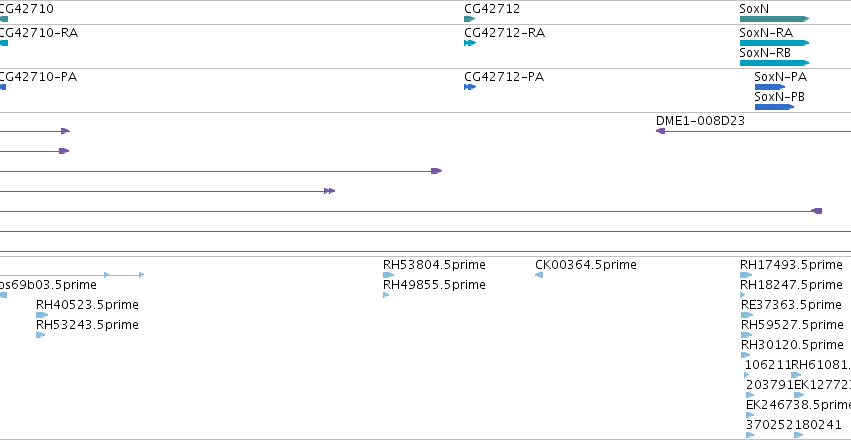Click the SoxN-RA text label
The height and width of the screenshot is (440, 851).
766,33
